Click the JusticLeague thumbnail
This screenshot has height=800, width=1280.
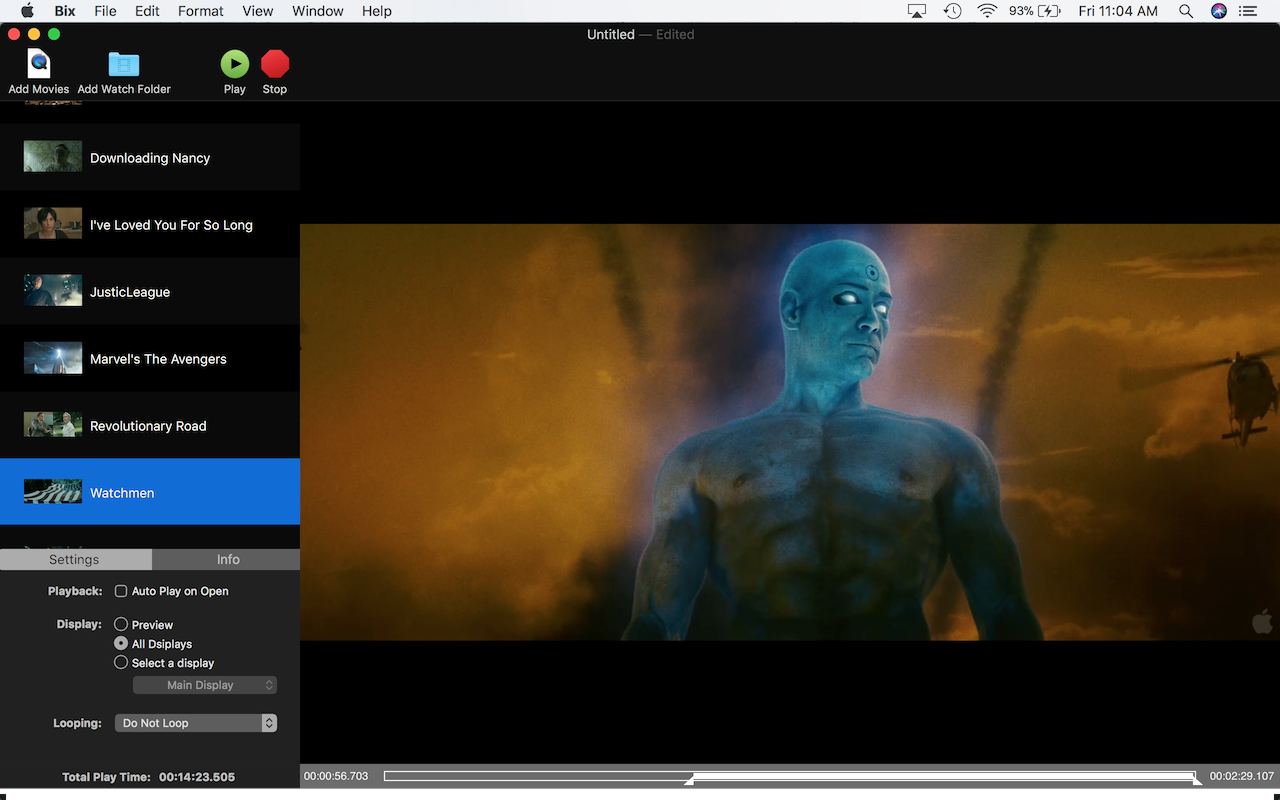pyautogui.click(x=53, y=291)
